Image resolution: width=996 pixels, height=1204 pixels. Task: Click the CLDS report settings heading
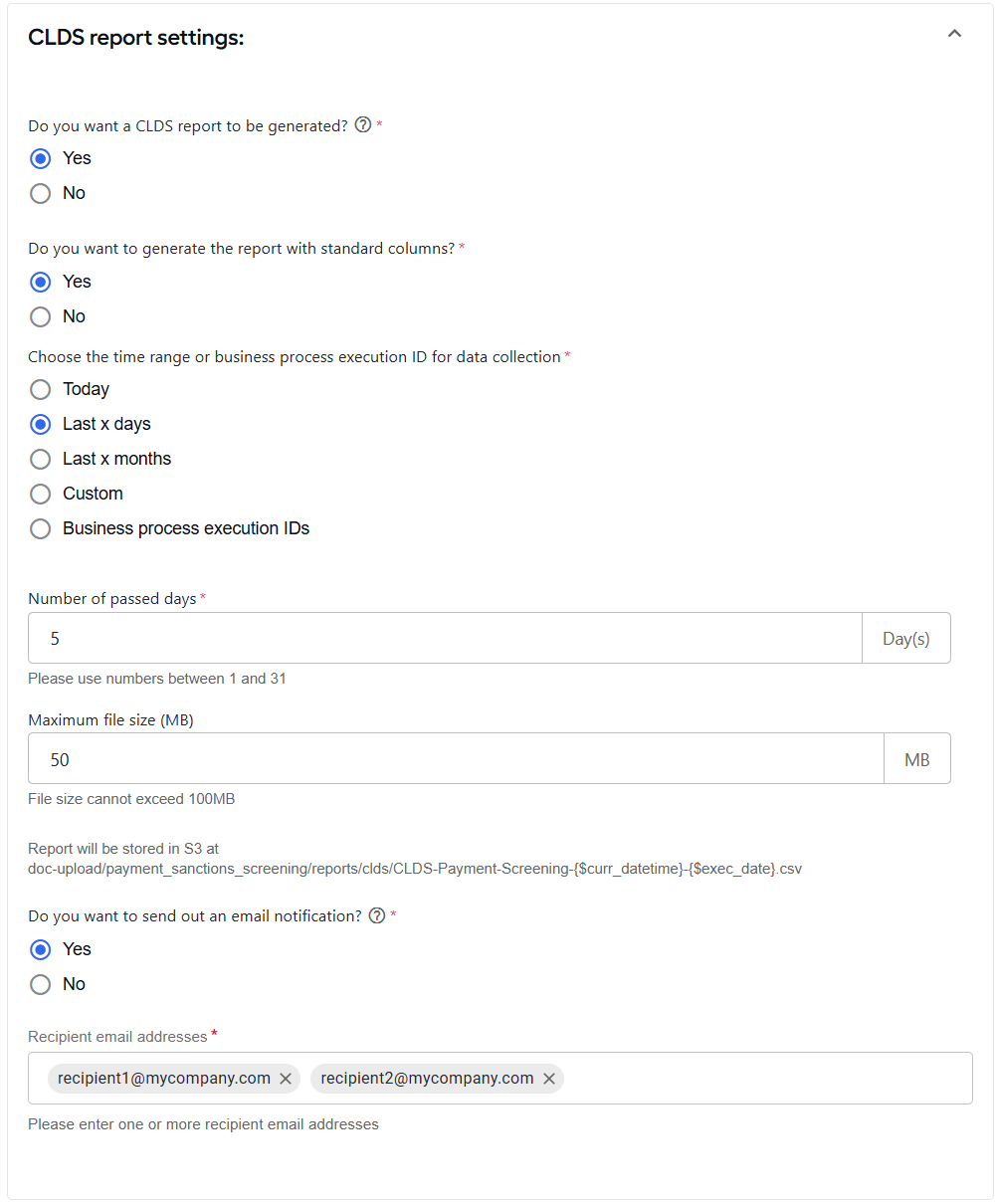click(x=136, y=38)
